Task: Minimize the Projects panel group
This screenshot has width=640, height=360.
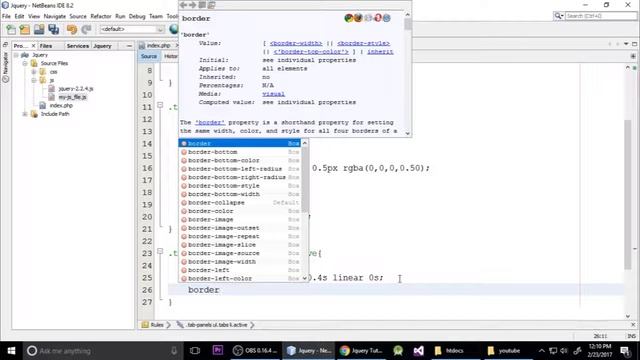Action: pos(129,46)
